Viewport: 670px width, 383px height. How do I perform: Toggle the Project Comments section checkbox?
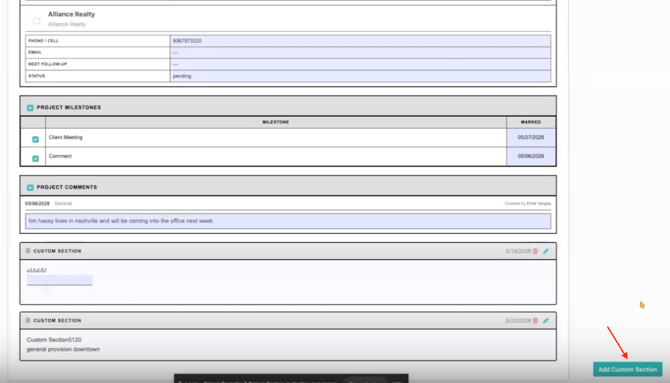tap(30, 188)
